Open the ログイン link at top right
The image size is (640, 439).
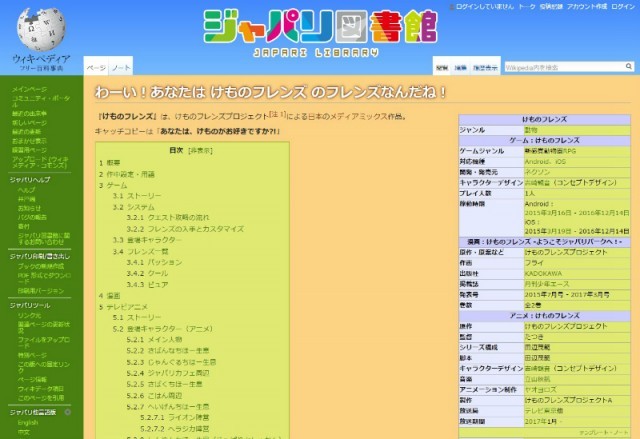point(621,6)
